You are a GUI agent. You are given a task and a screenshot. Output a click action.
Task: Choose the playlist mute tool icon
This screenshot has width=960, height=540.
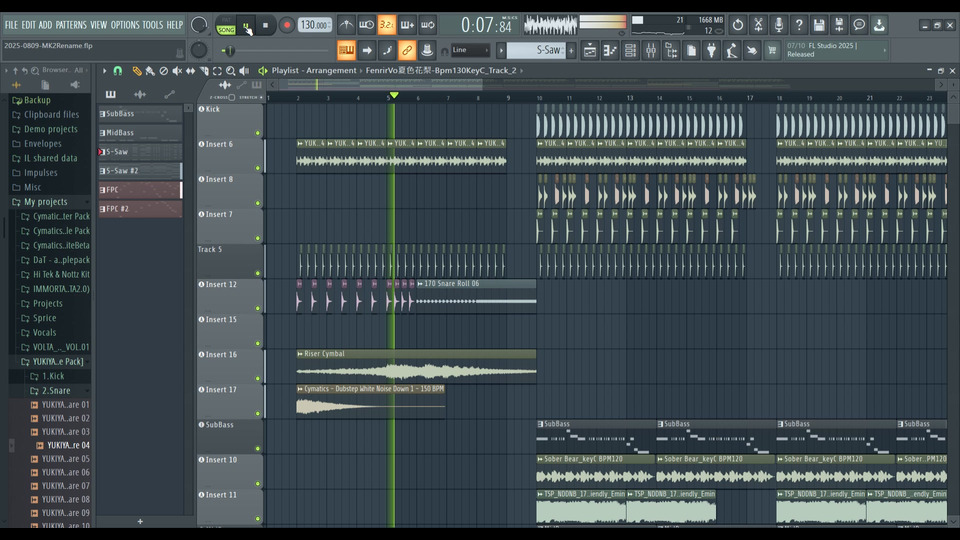pos(177,71)
